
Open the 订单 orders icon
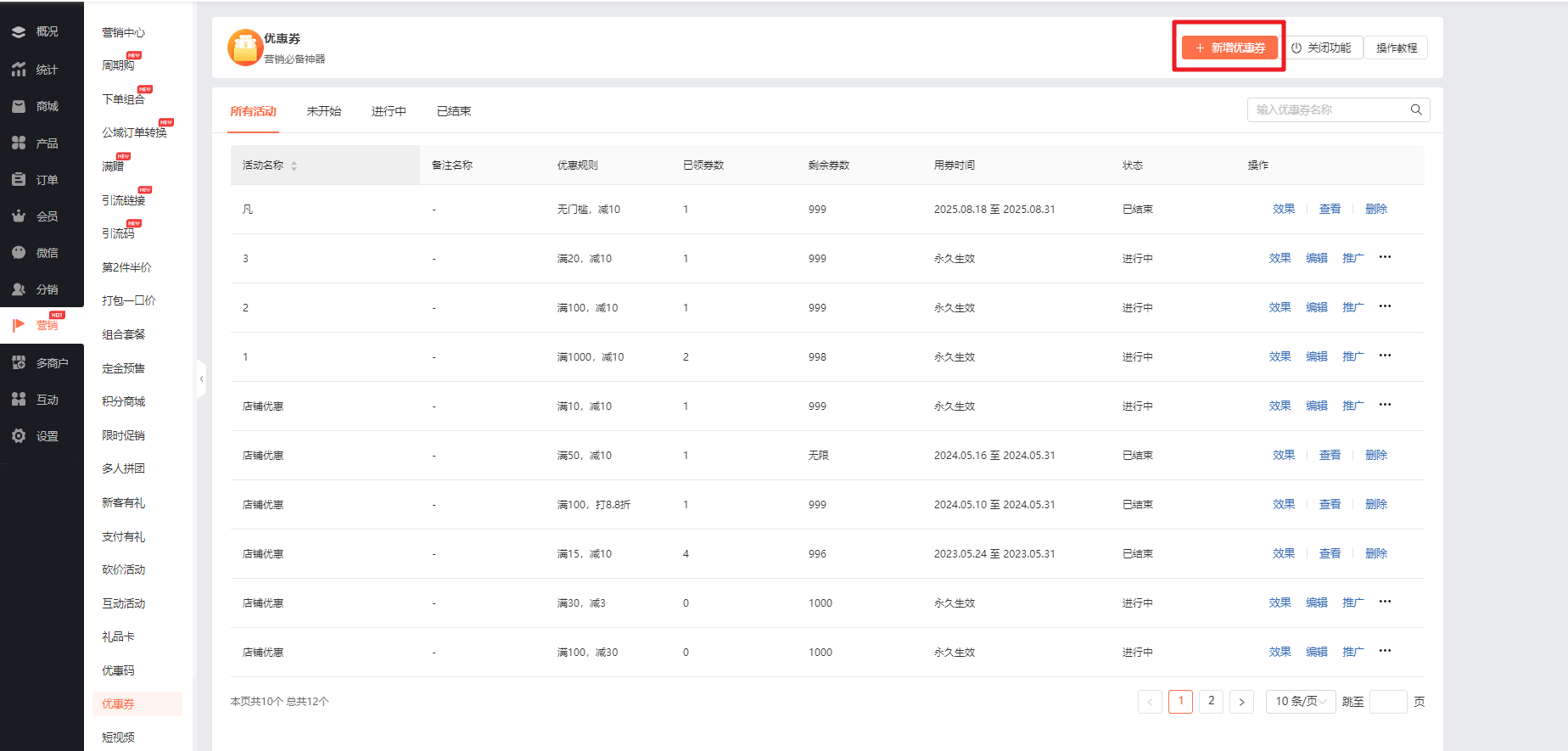pos(19,180)
